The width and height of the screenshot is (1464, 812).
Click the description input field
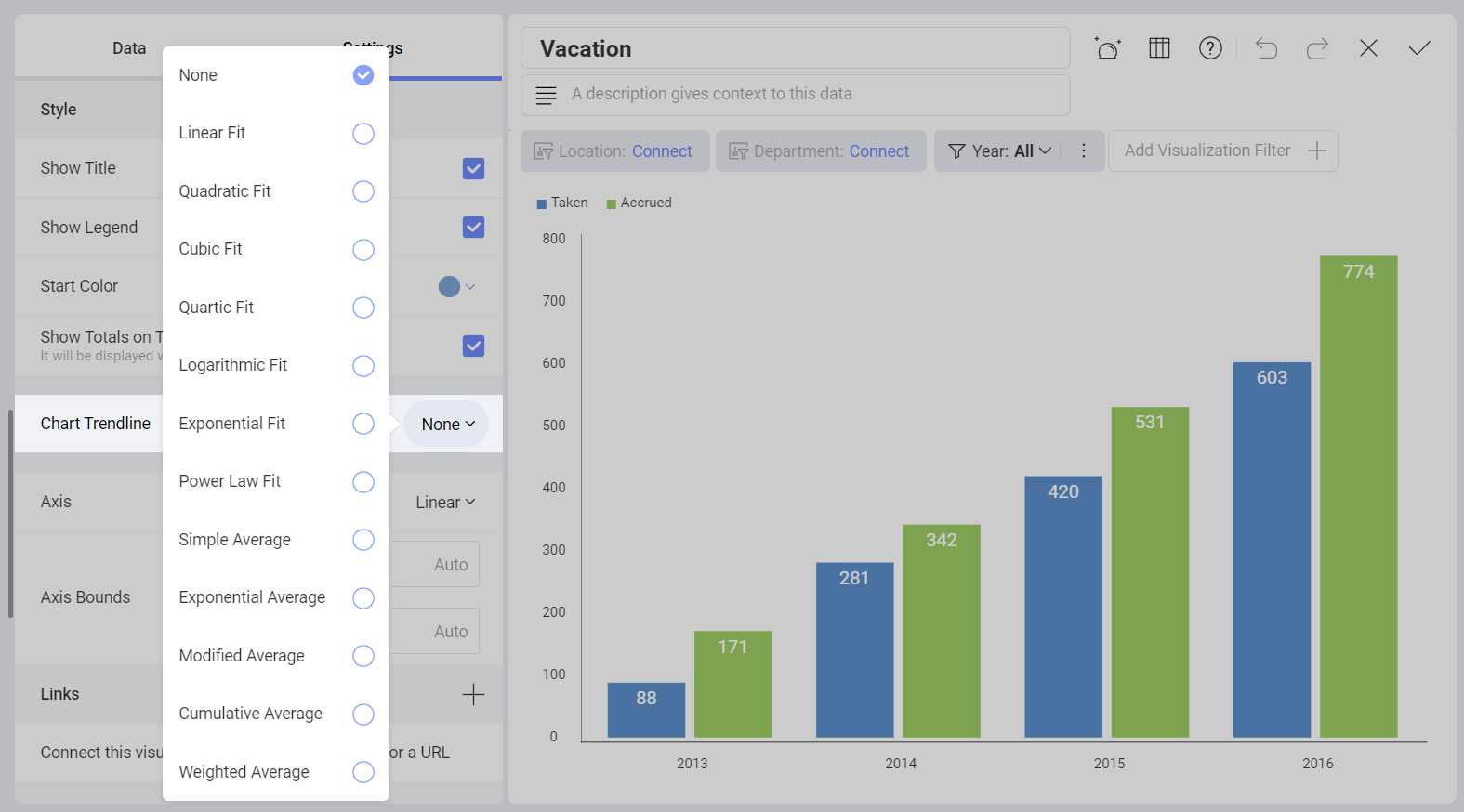pos(796,95)
